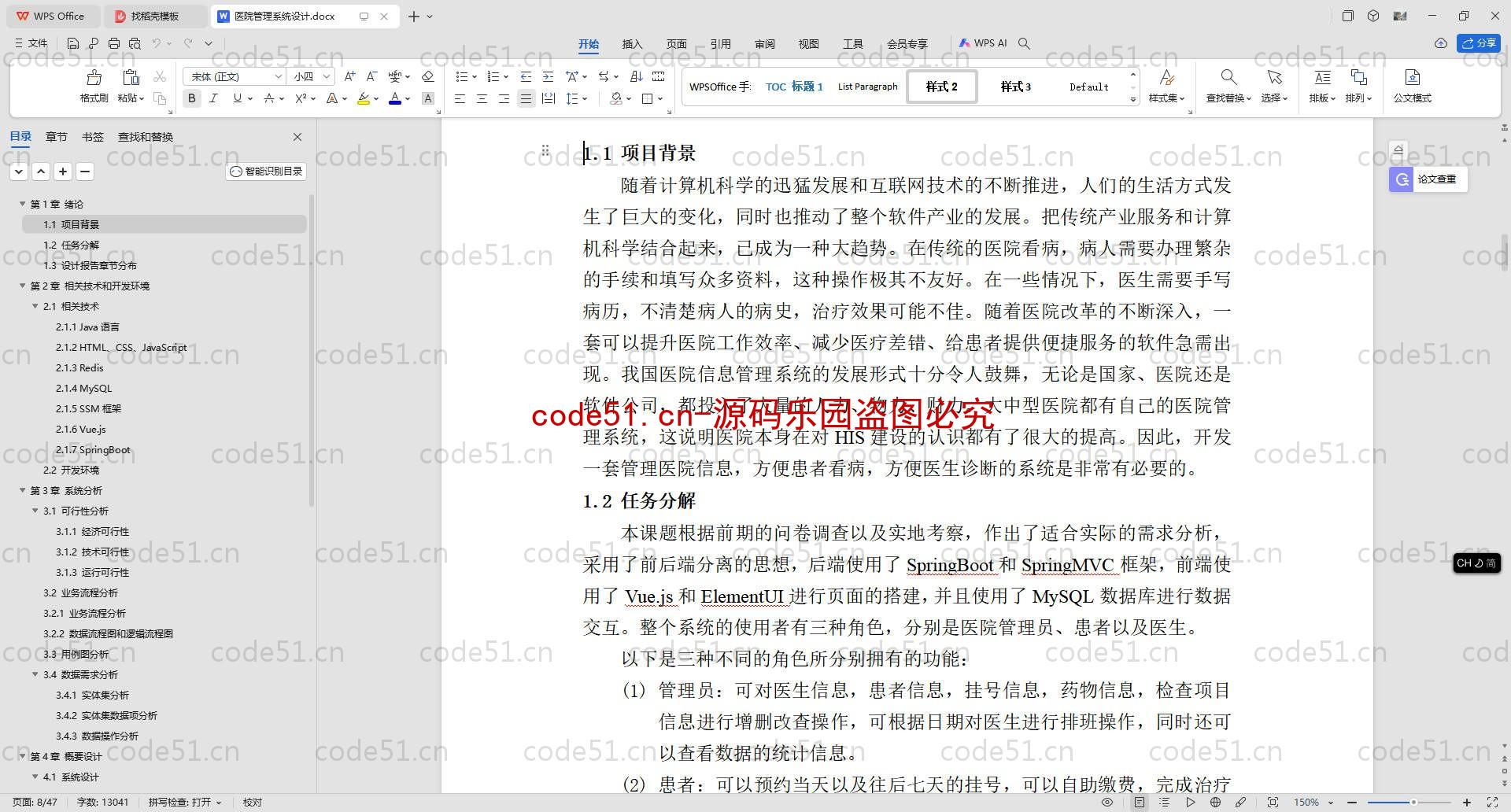
Task: Toggle Character Shading button
Action: click(x=428, y=98)
